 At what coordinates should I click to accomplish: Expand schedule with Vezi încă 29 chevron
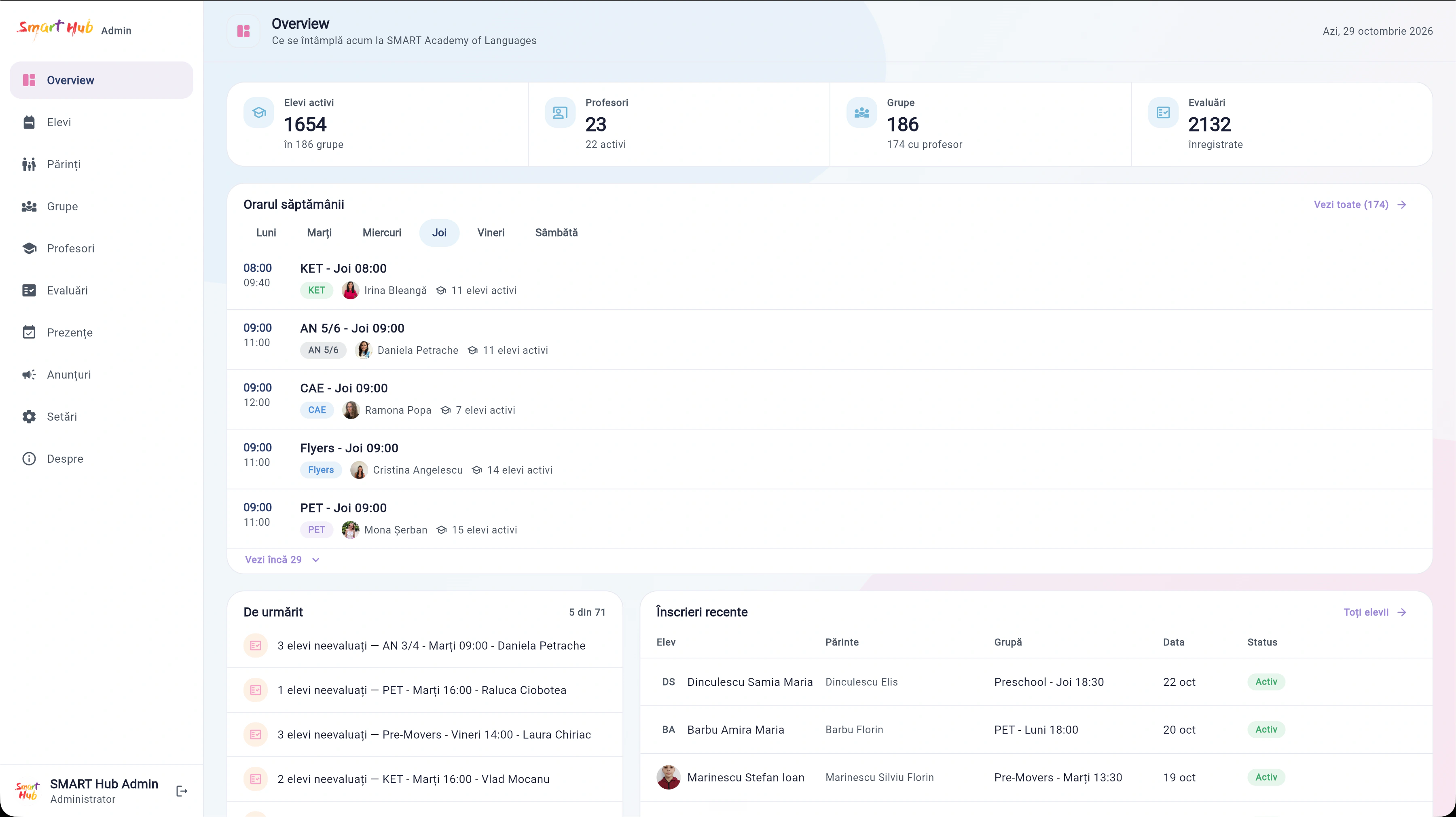point(316,560)
